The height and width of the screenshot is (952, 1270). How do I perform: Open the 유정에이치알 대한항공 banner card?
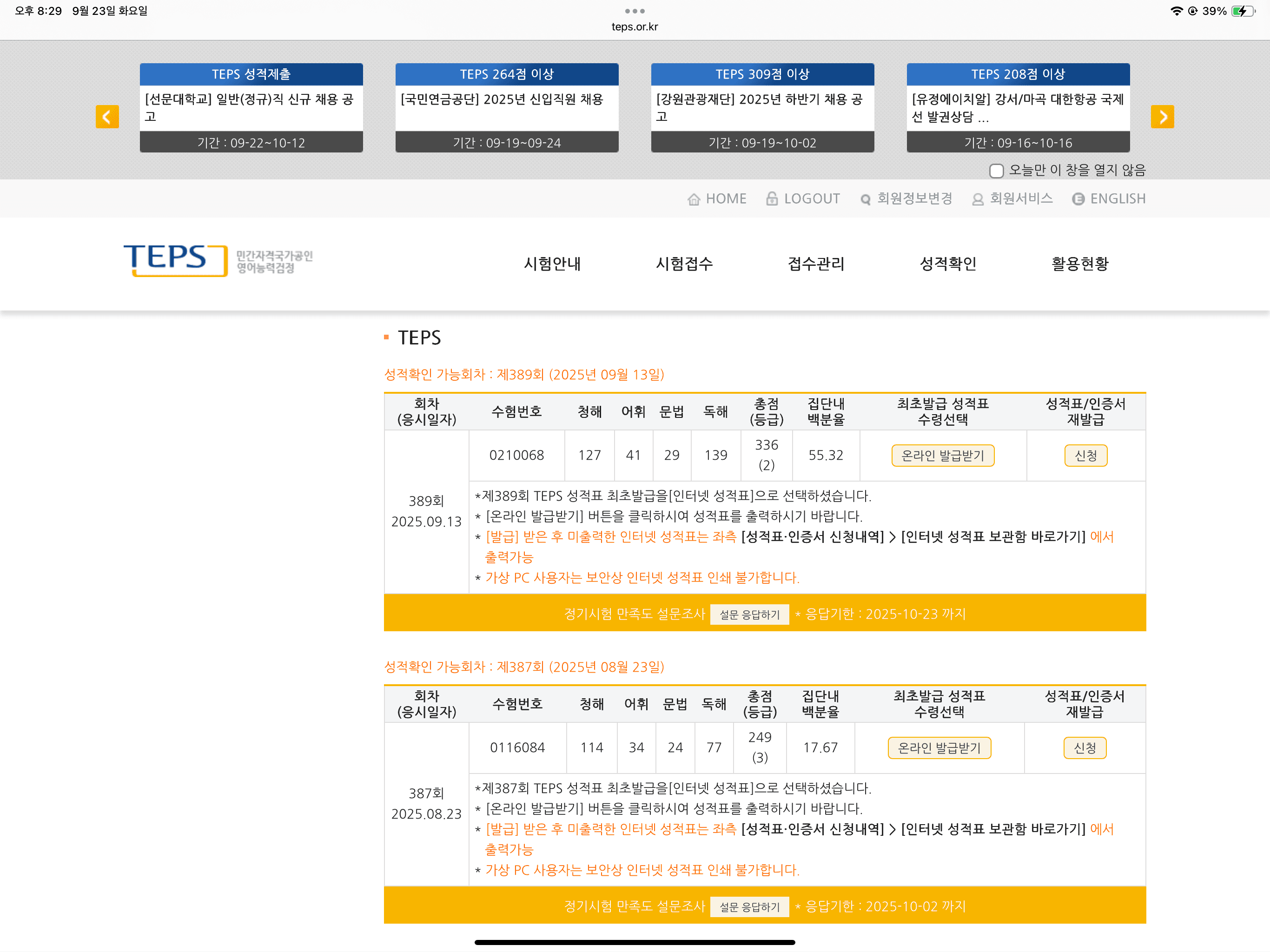(1018, 107)
